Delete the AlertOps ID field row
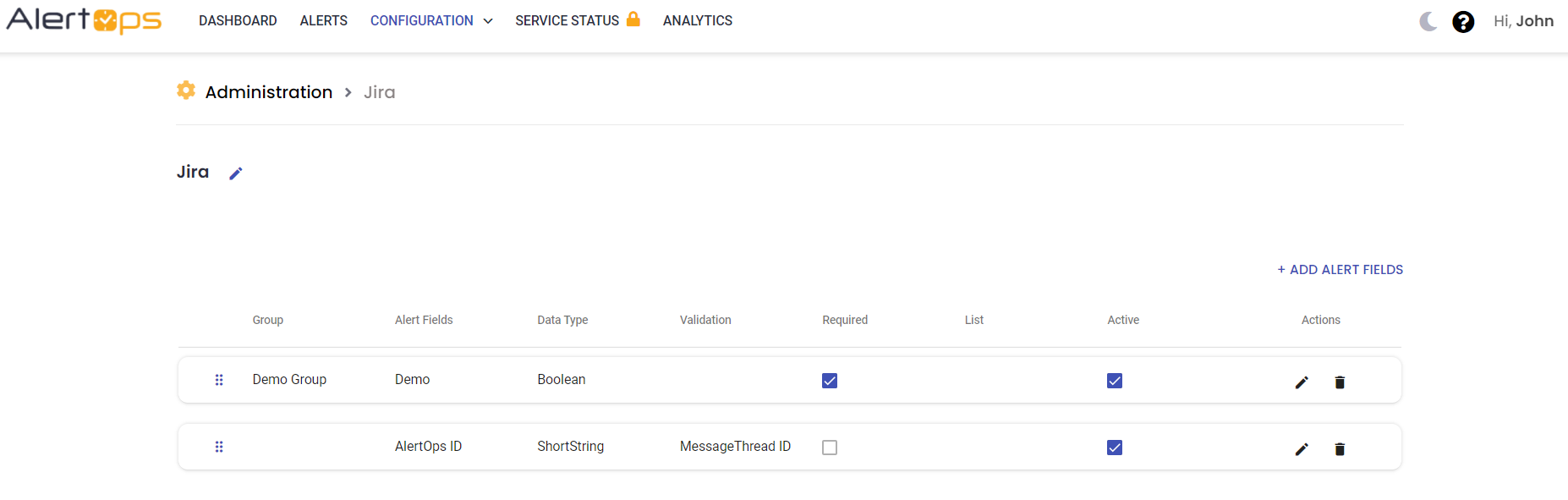 point(1340,449)
